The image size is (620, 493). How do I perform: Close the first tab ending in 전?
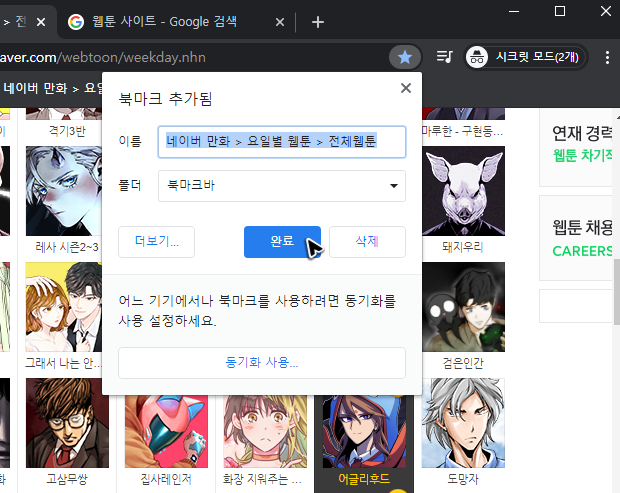tap(41, 22)
